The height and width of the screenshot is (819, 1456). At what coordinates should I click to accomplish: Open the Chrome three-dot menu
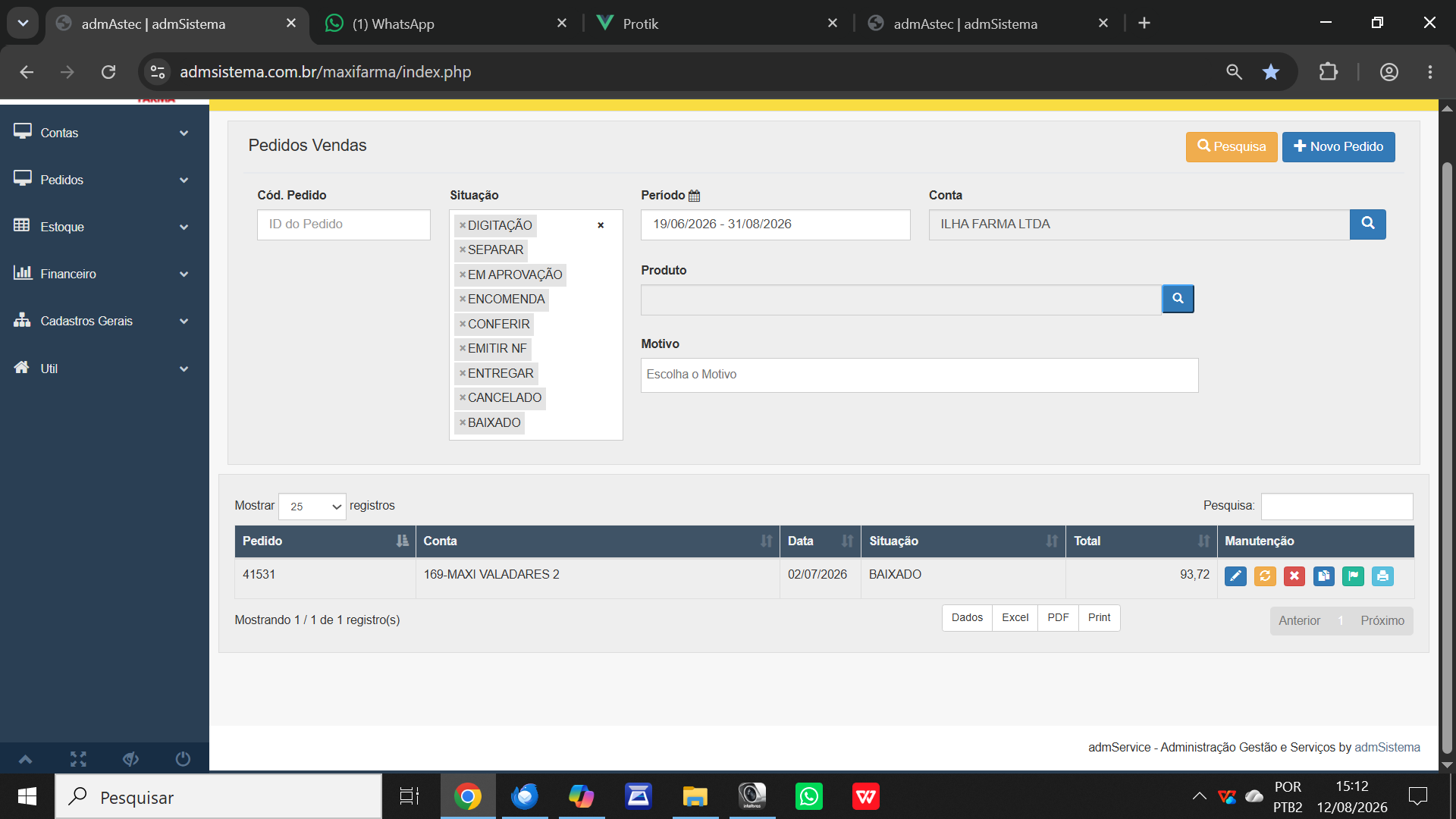(1430, 72)
